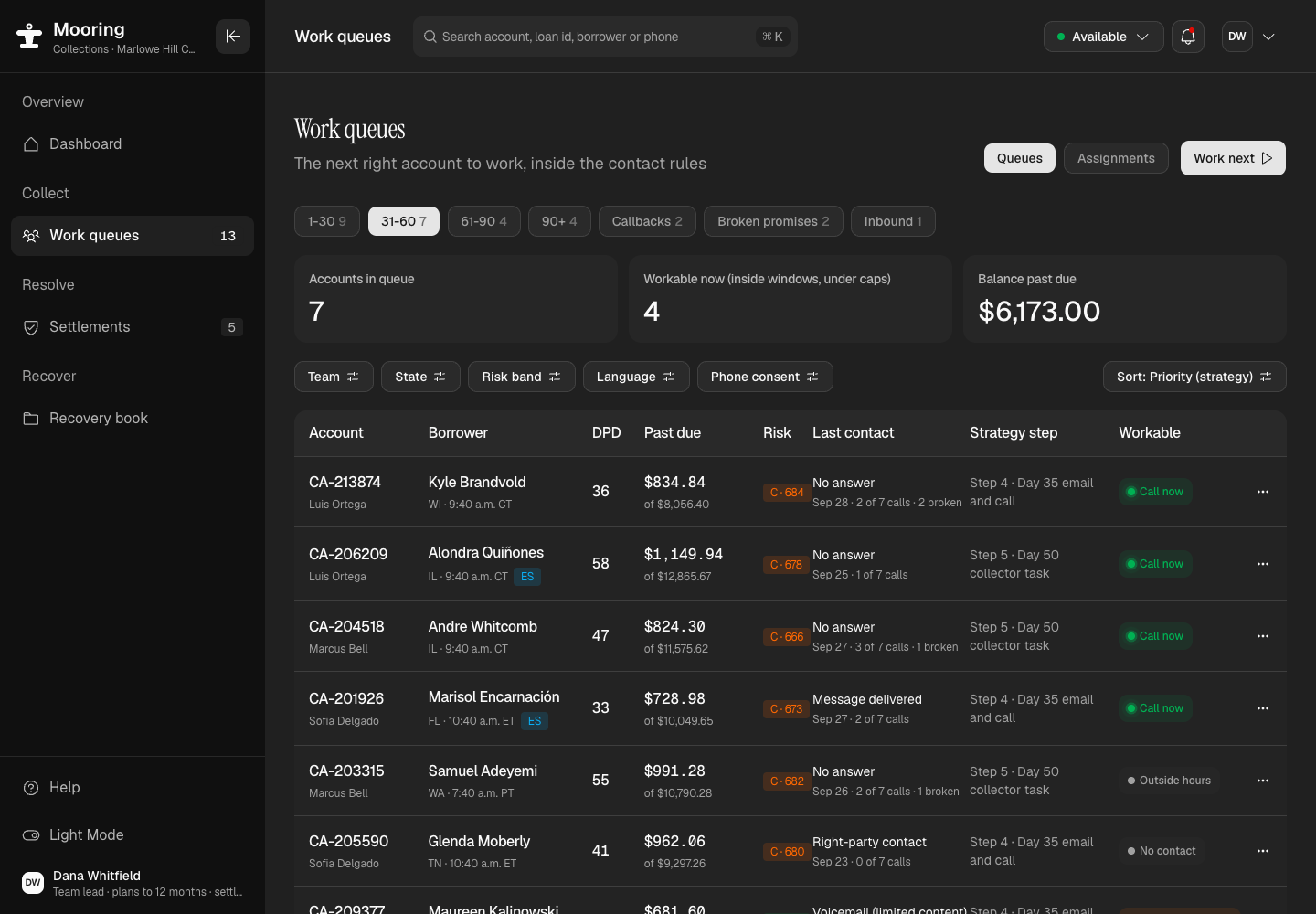Select the 1-30 queue tab

(327, 221)
